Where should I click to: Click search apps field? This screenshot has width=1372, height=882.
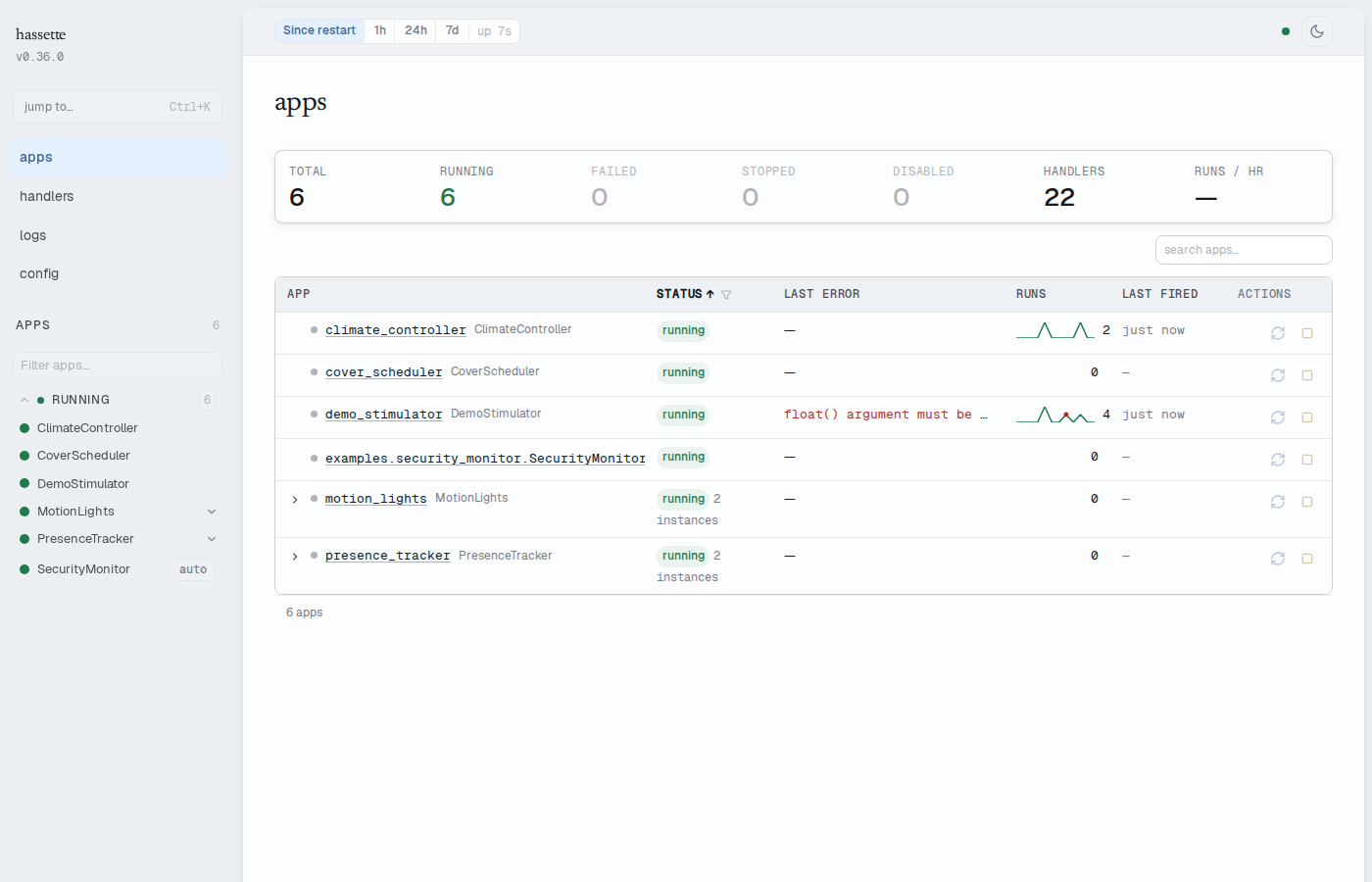pos(1244,250)
